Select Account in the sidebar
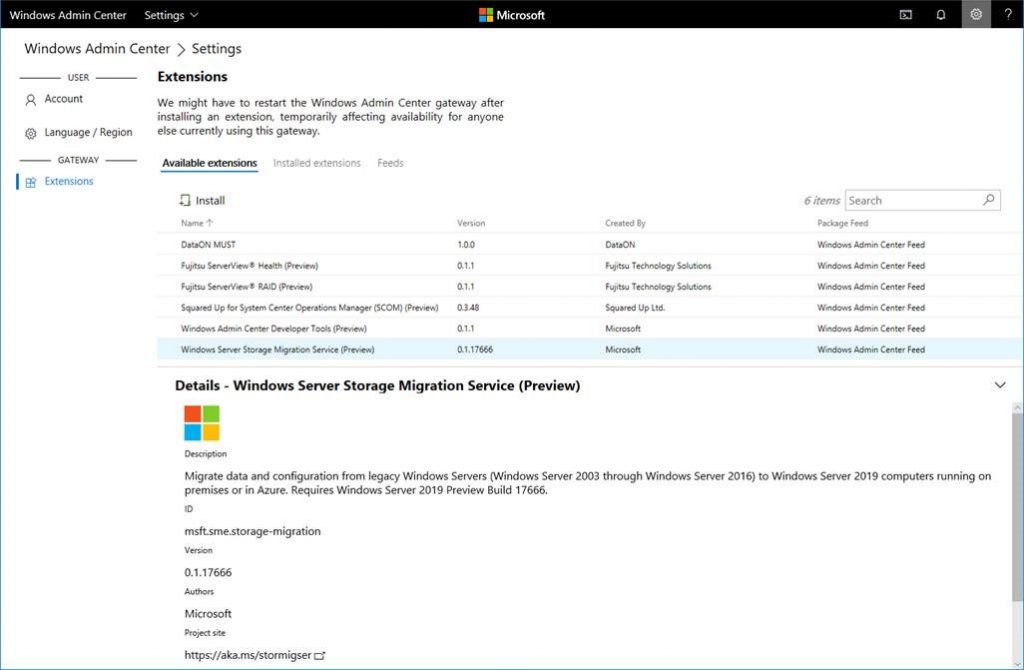This screenshot has height=670, width=1024. pyautogui.click(x=63, y=99)
